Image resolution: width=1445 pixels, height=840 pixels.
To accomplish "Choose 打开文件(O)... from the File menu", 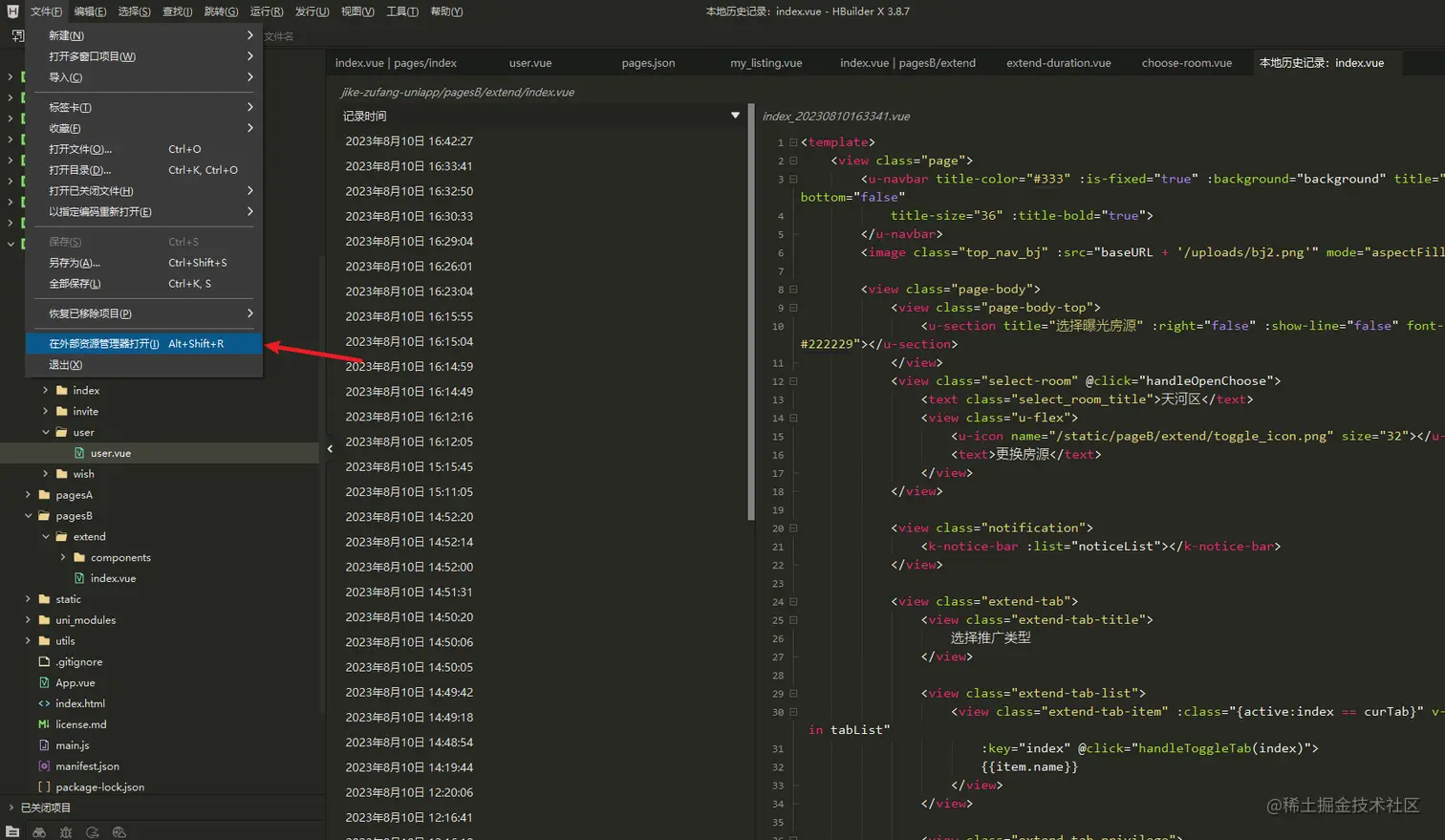I will coord(144,149).
